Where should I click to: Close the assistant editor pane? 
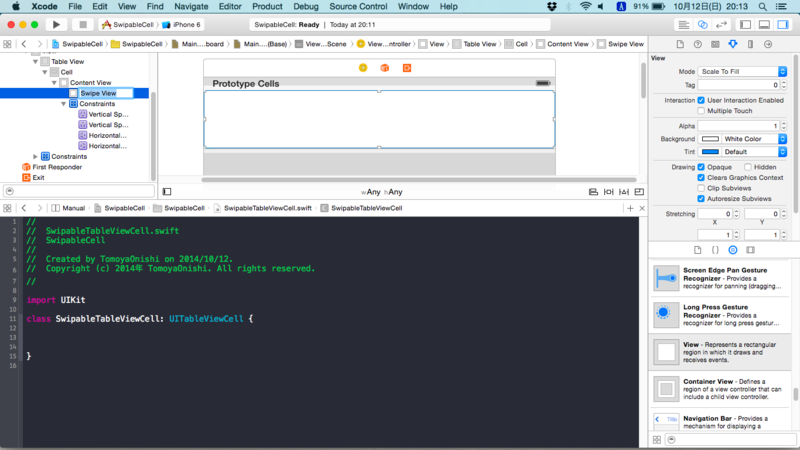642,208
